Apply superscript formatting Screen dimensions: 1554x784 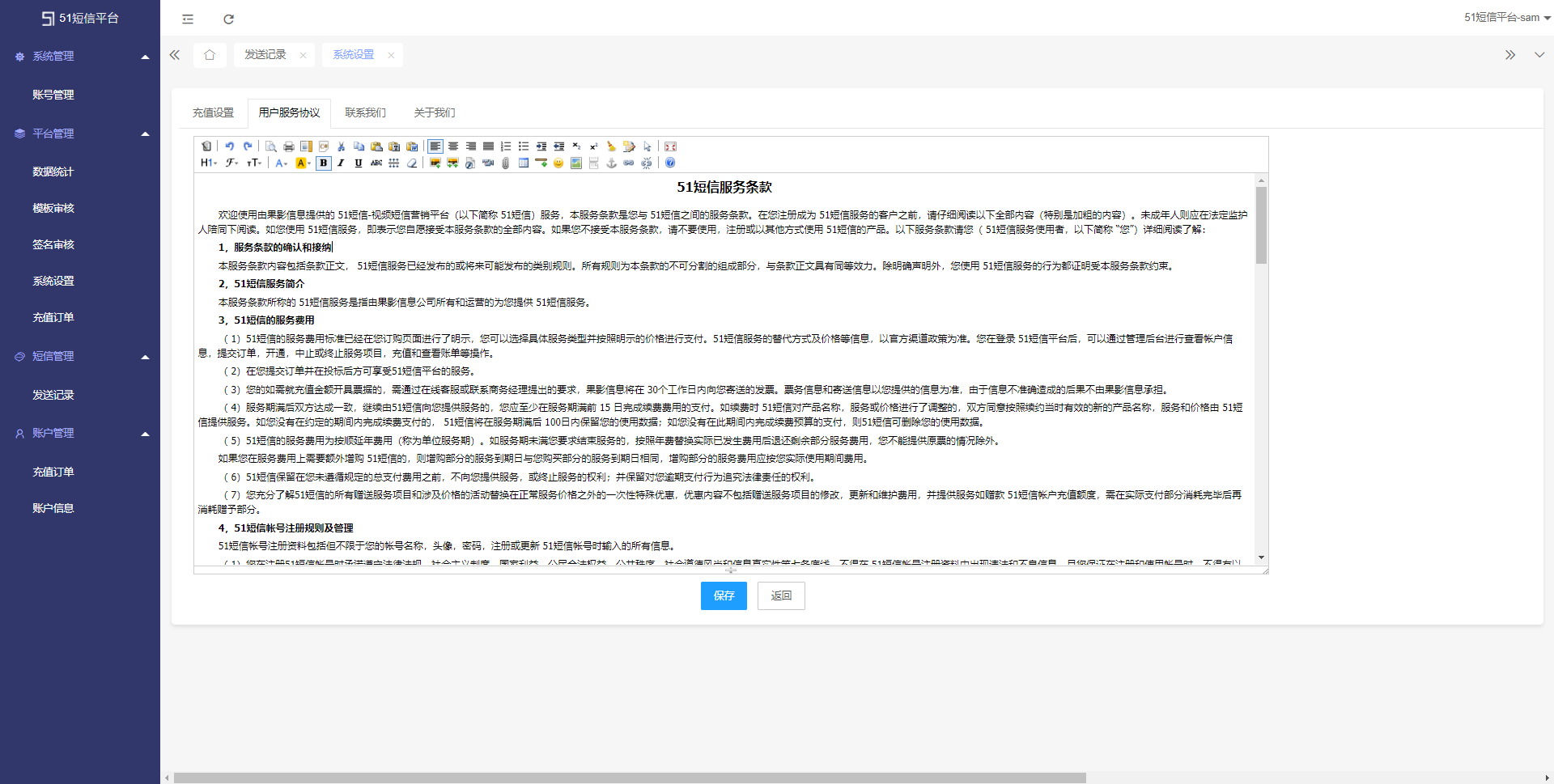594,146
